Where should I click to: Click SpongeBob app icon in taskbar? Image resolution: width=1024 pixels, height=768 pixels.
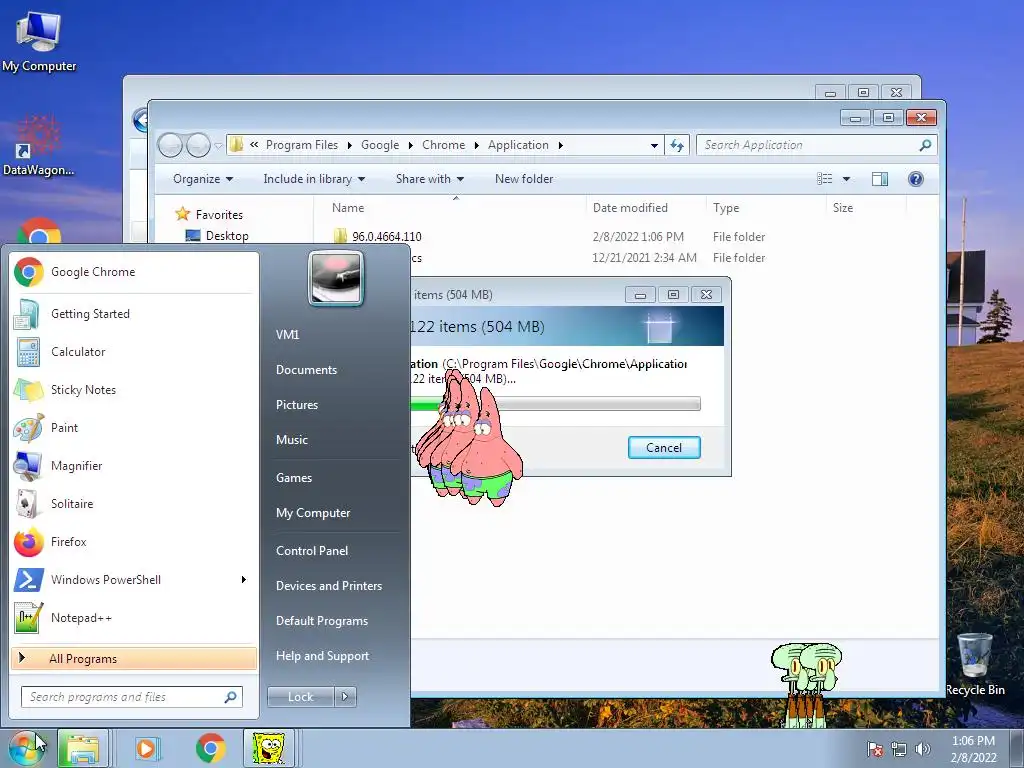click(x=268, y=748)
